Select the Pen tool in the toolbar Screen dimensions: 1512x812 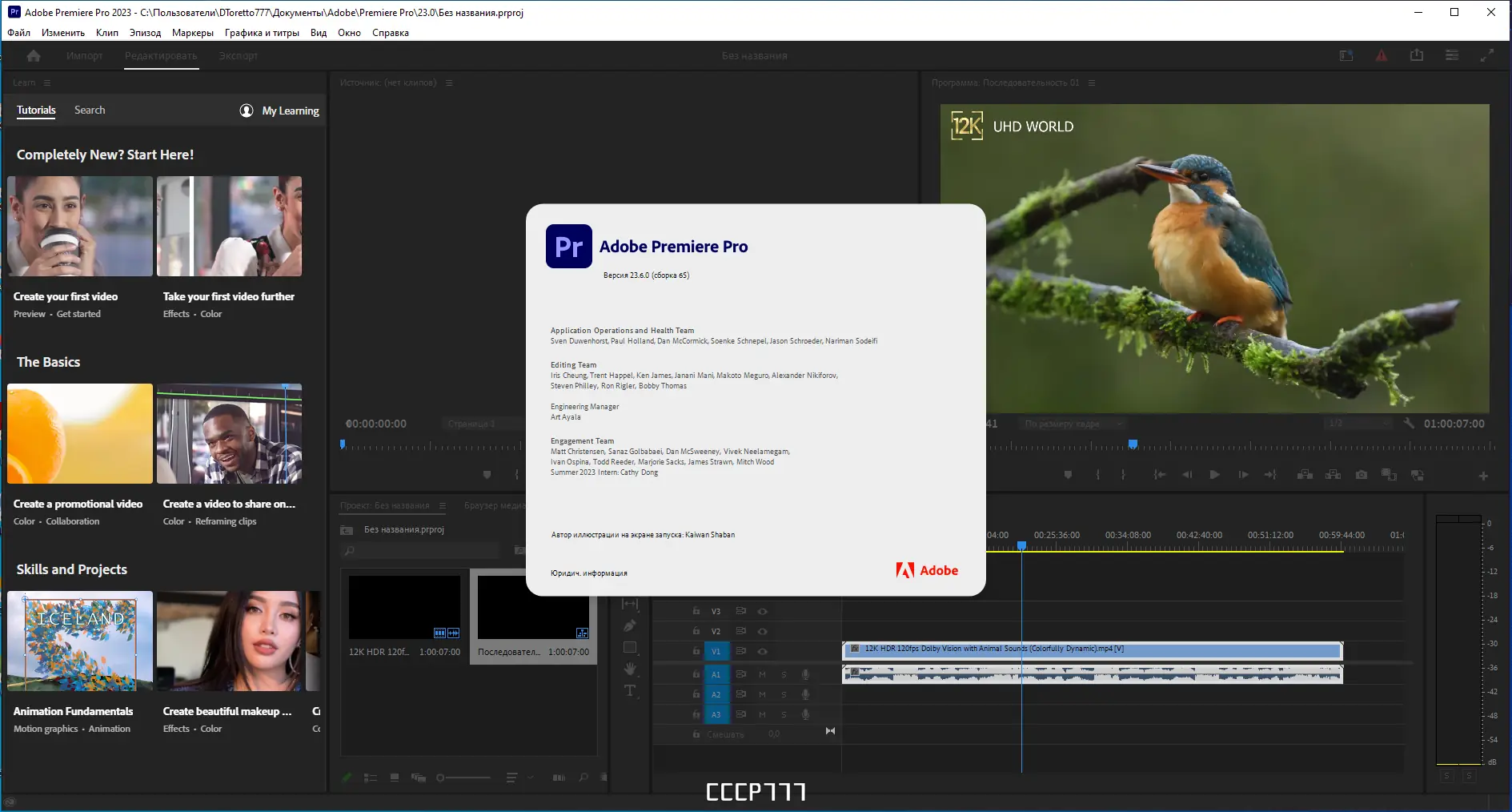(630, 625)
